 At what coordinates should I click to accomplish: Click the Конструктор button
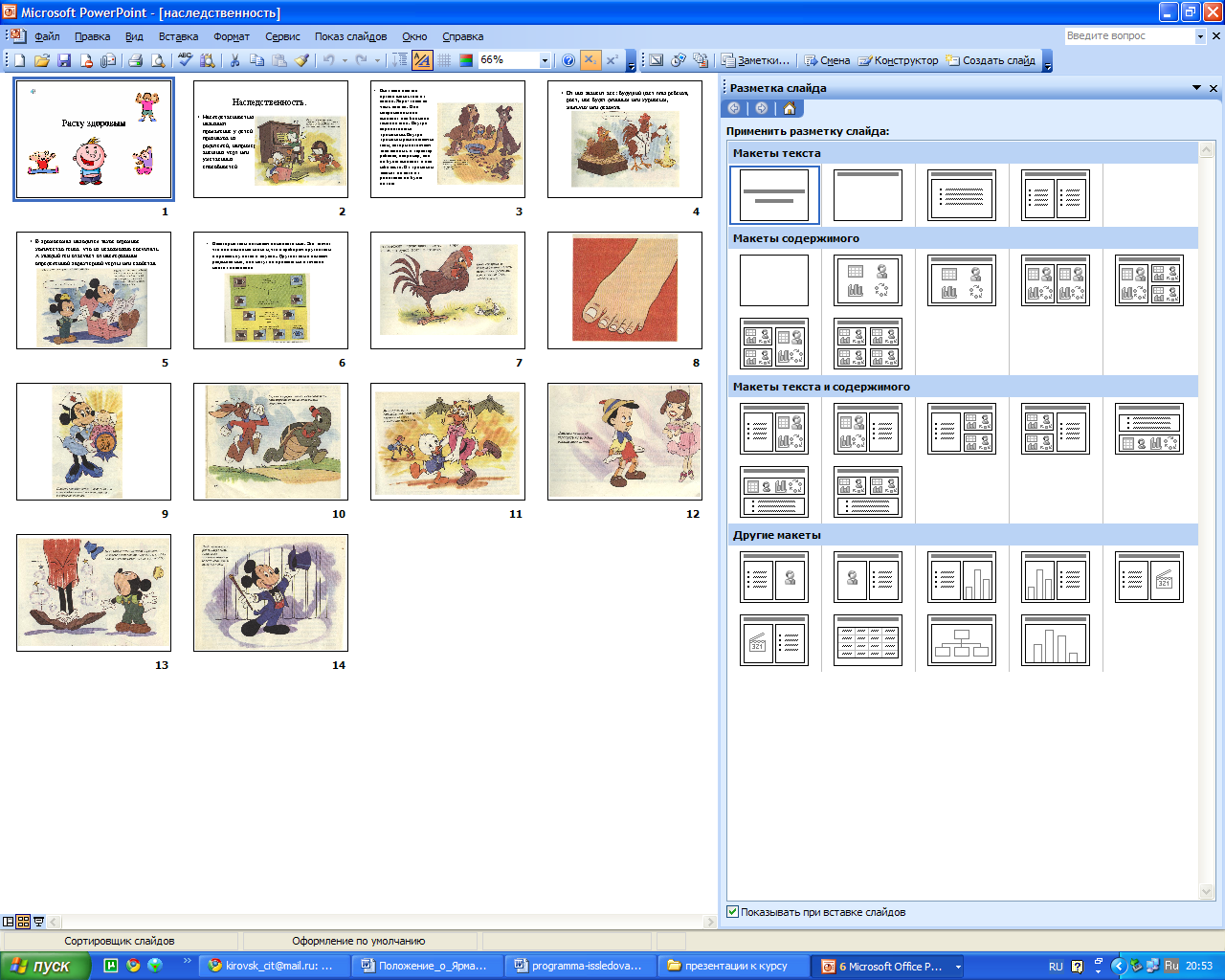(x=898, y=60)
